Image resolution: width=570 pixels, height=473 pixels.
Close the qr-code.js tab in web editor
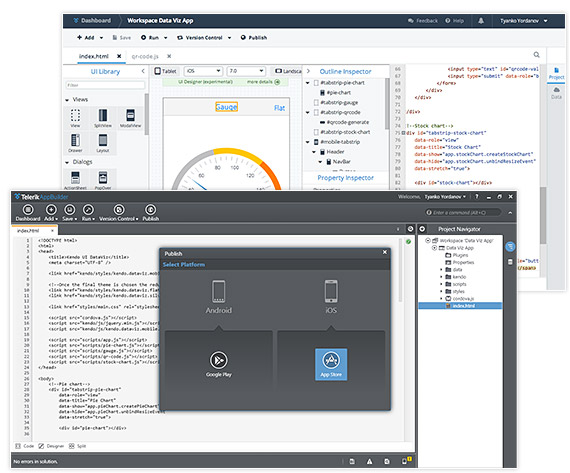pyautogui.click(x=169, y=56)
